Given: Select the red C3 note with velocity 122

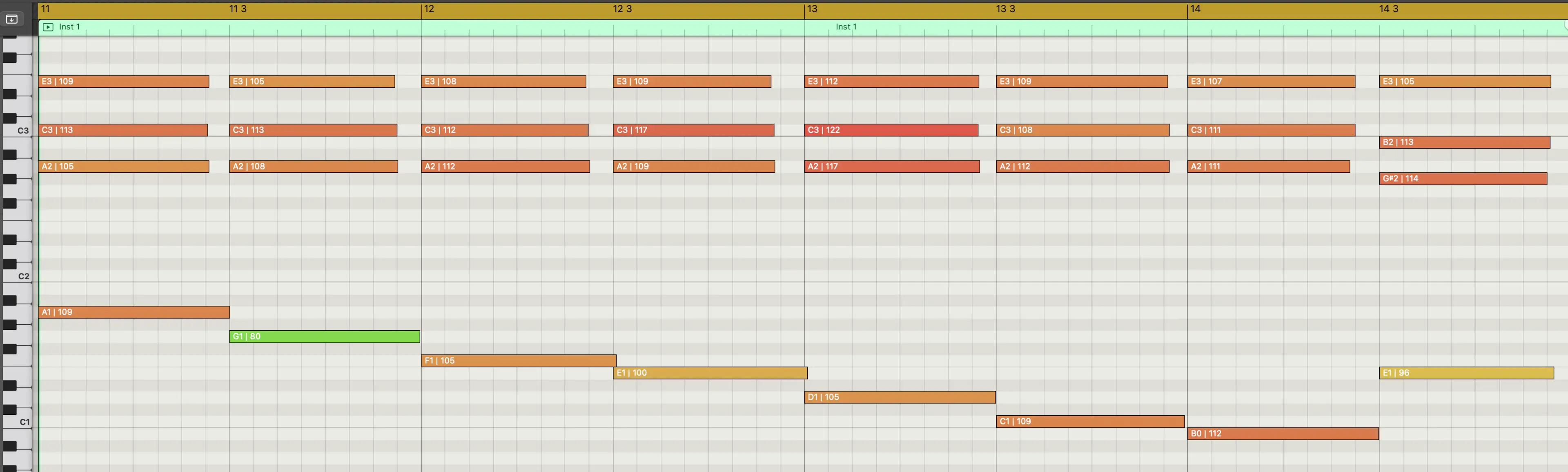Looking at the screenshot, I should [x=891, y=130].
